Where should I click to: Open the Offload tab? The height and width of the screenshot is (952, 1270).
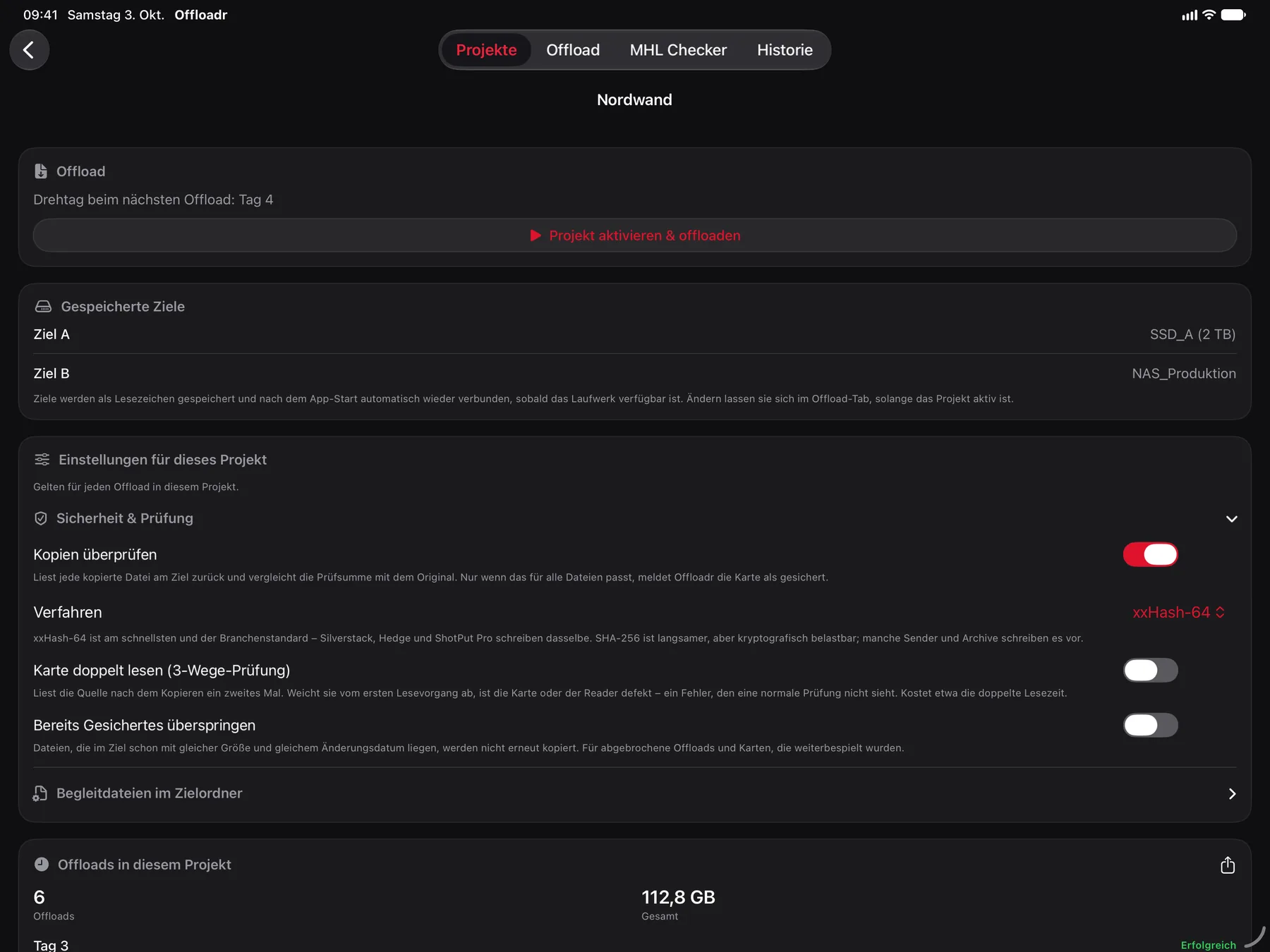pos(573,50)
